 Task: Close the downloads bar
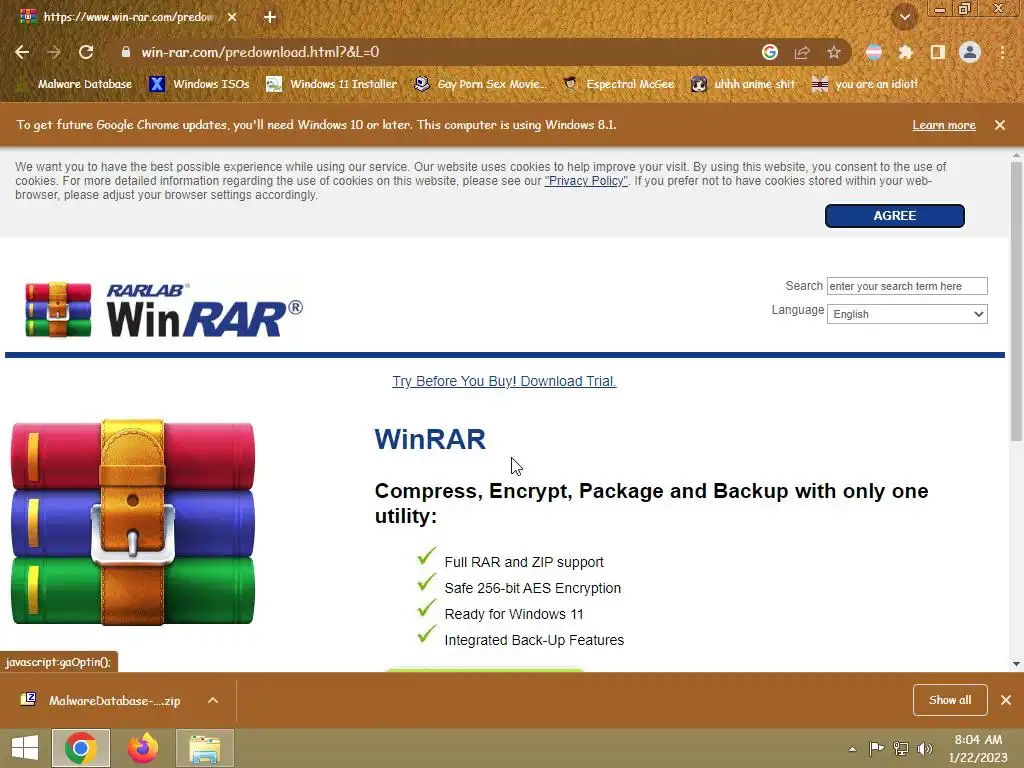coord(1006,700)
